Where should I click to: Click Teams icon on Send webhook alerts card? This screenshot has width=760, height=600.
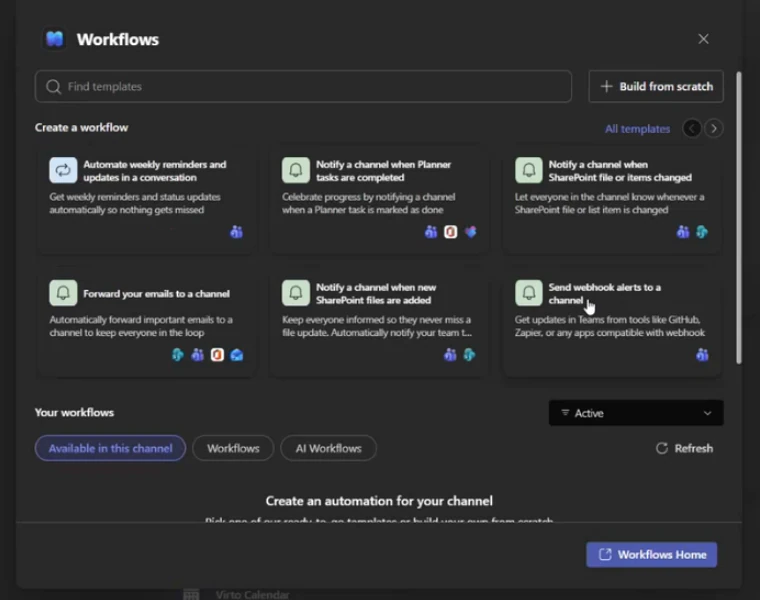702,355
